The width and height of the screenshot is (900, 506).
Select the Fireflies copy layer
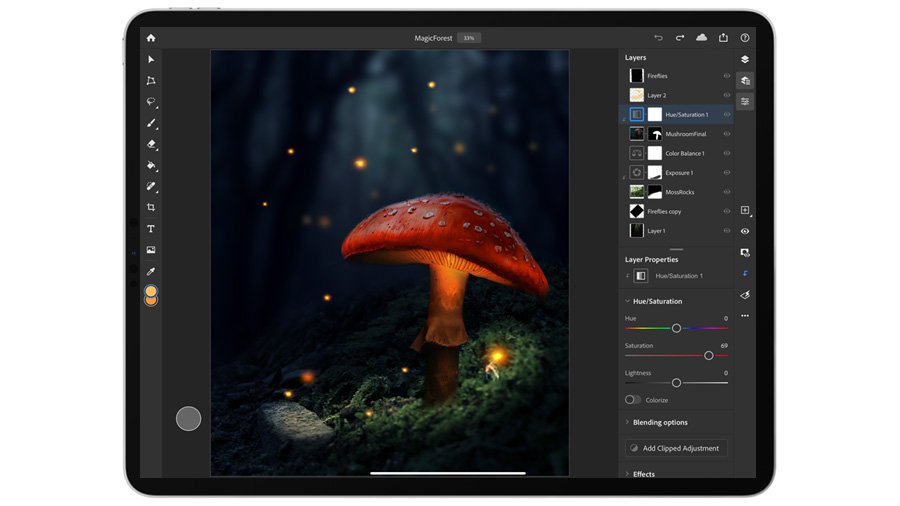pos(677,211)
